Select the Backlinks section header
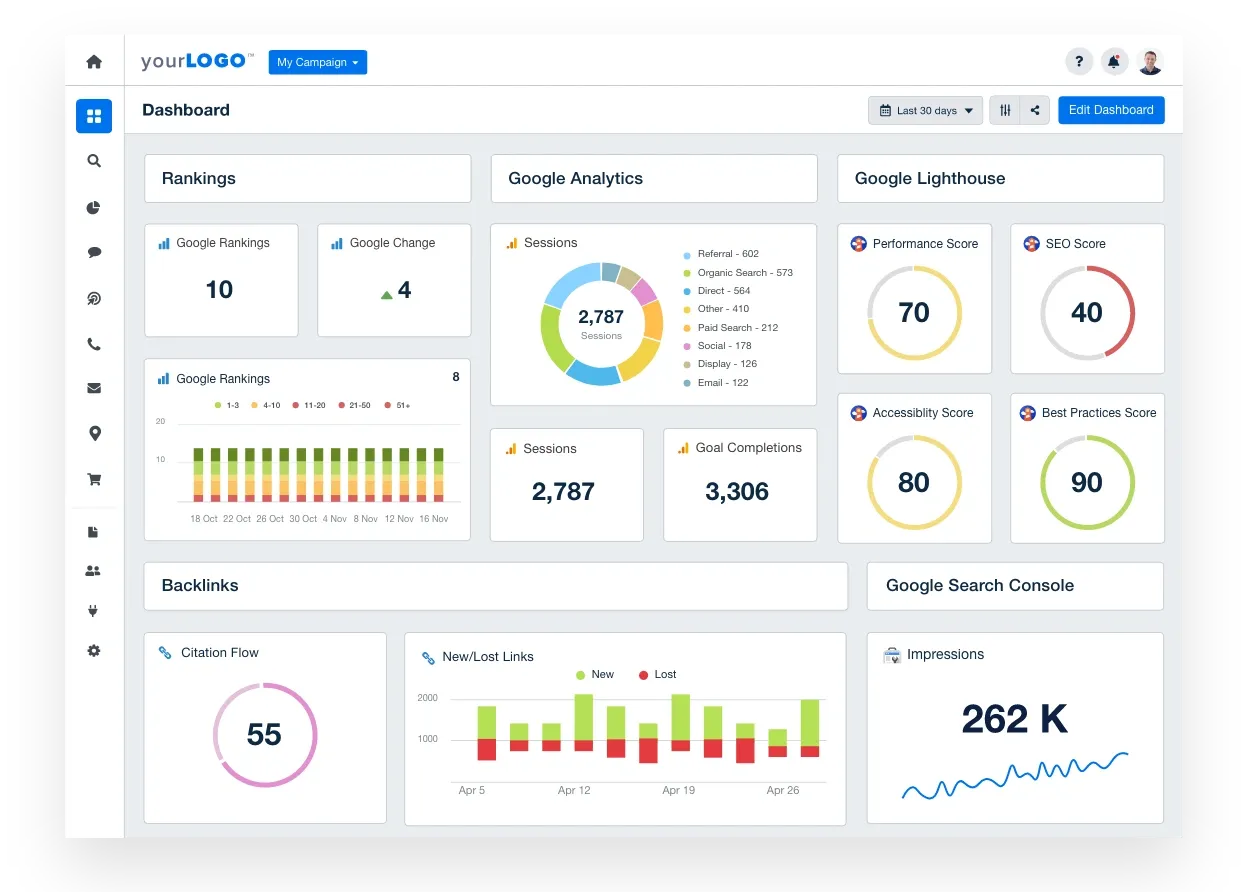This screenshot has height=892, width=1248. pos(496,586)
